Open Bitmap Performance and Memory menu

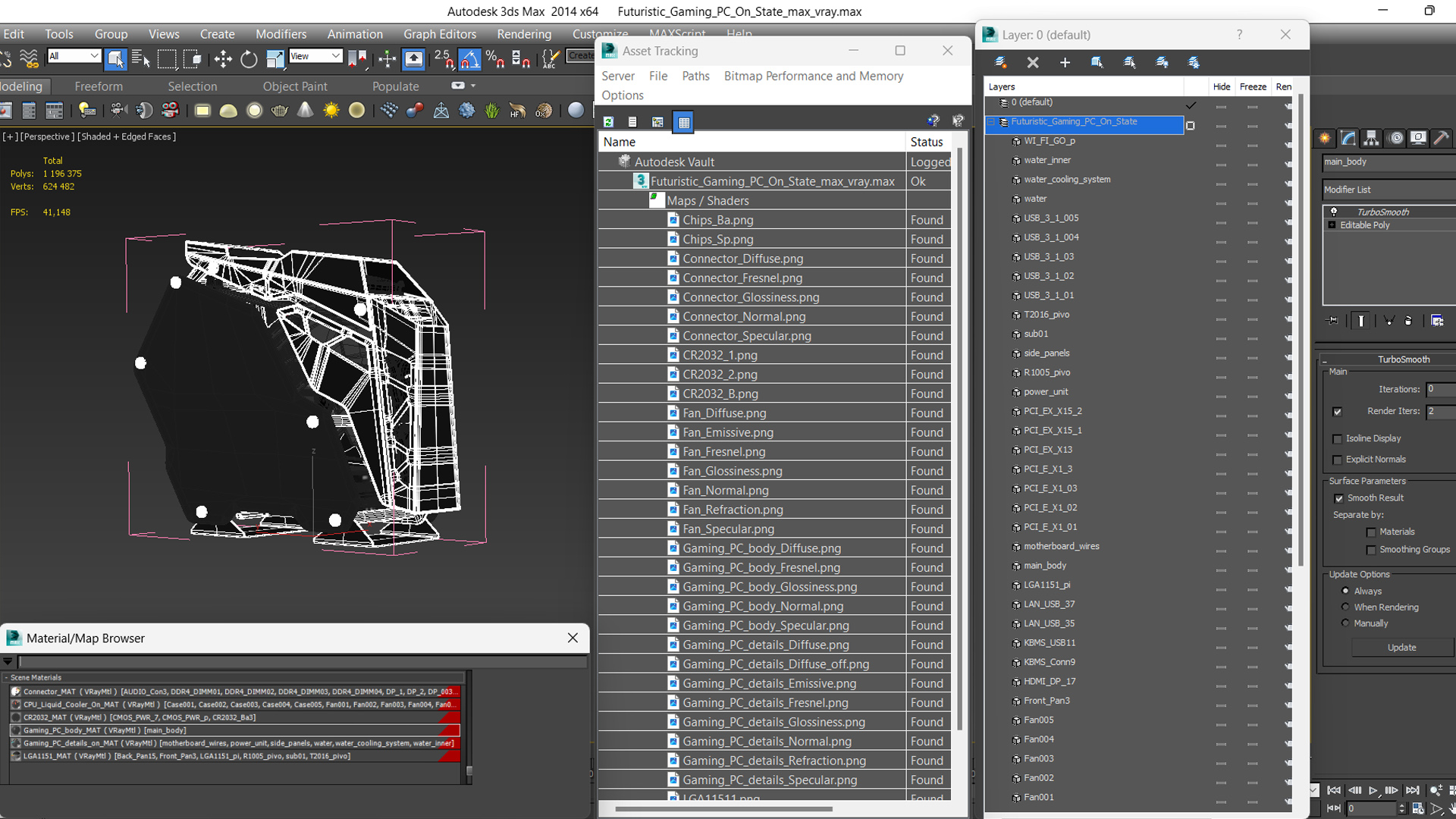pos(813,76)
